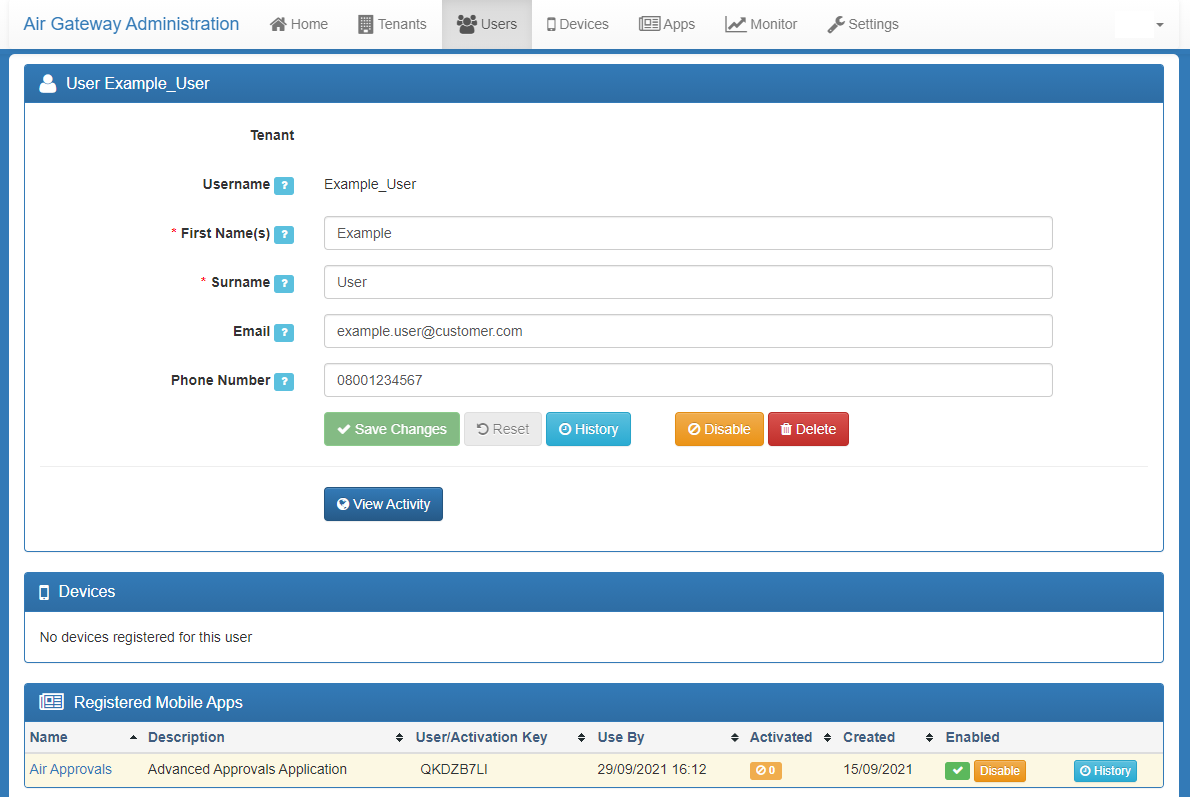The width and height of the screenshot is (1191, 798).
Task: Open the Settings menu item
Action: (863, 24)
